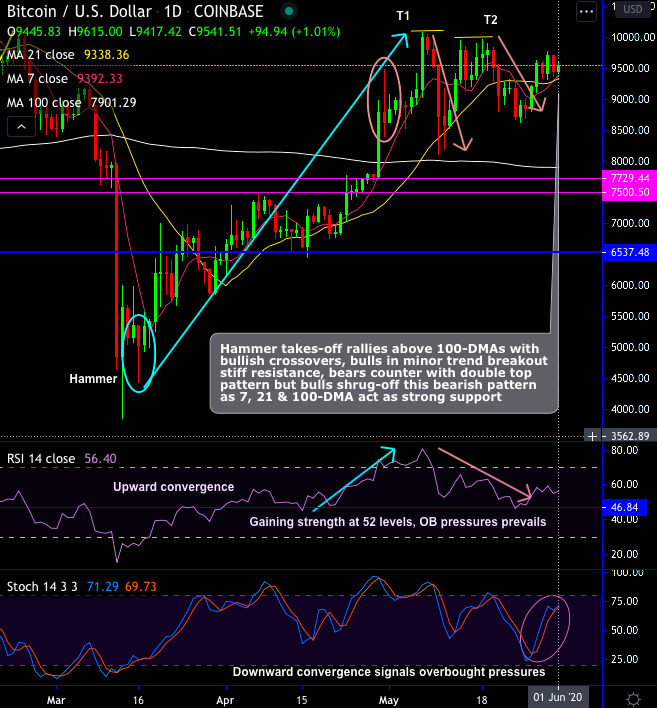Image resolution: width=657 pixels, height=708 pixels.
Task: Click the 6537.48 blue price label
Action: pos(629,252)
